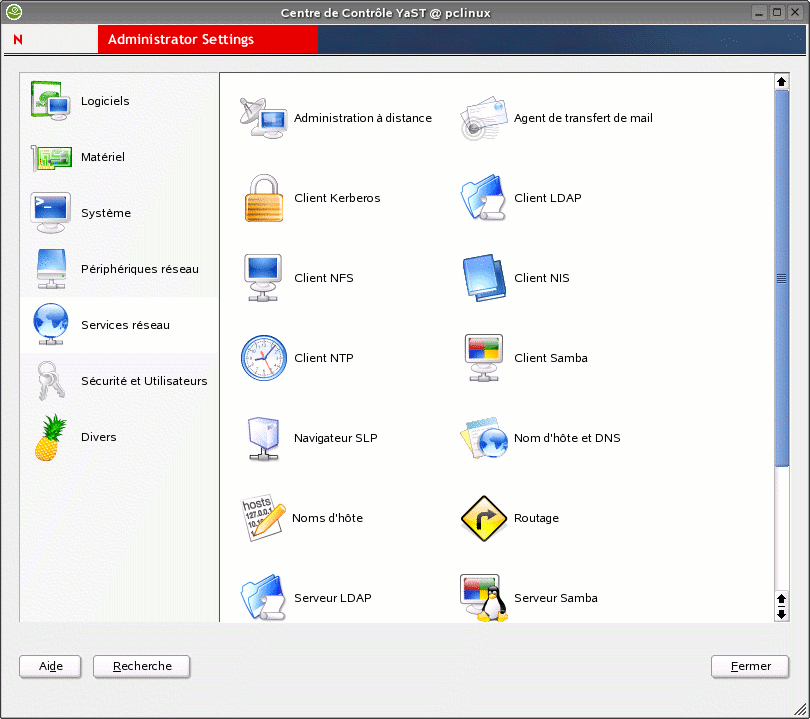The width and height of the screenshot is (810, 719).
Task: Click the Client NTP clock icon
Action: coord(264,358)
